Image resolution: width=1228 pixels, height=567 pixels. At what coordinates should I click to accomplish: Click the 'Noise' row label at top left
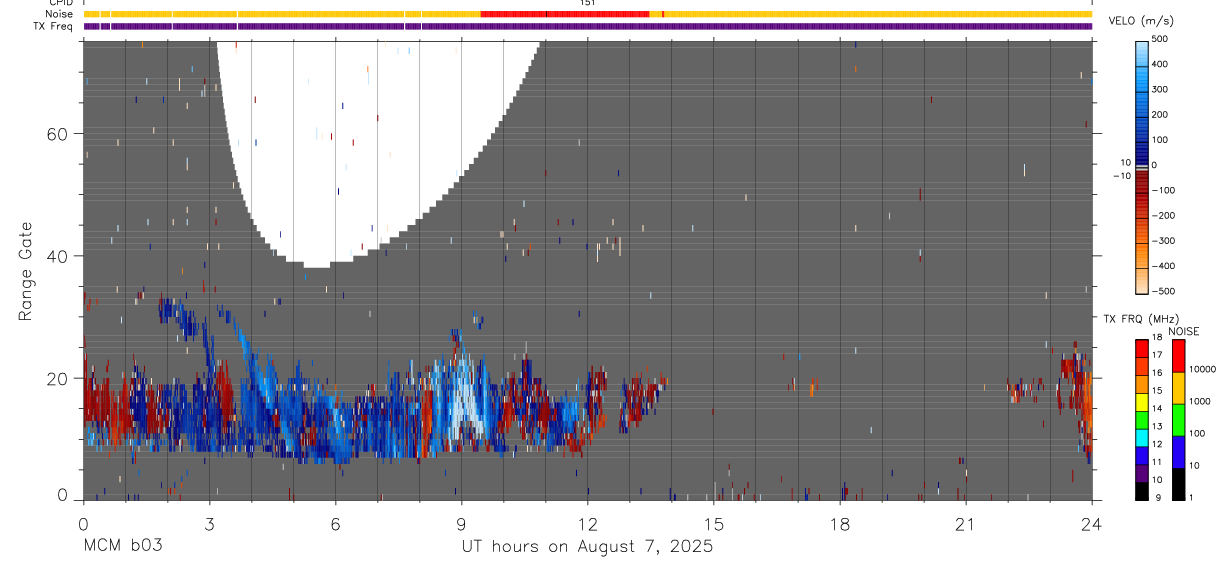[58, 14]
